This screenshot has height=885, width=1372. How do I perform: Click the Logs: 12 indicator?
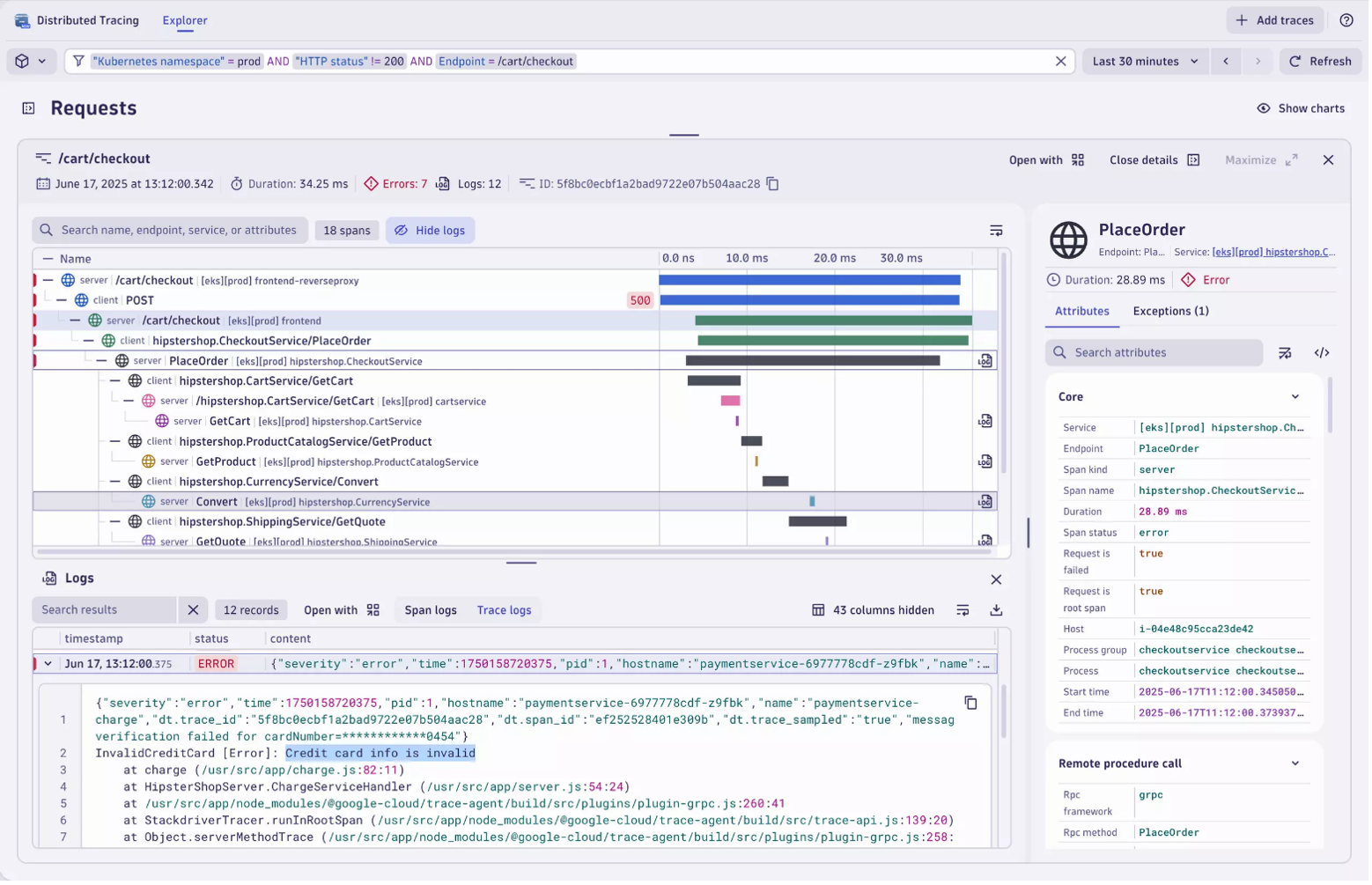pyautogui.click(x=470, y=184)
